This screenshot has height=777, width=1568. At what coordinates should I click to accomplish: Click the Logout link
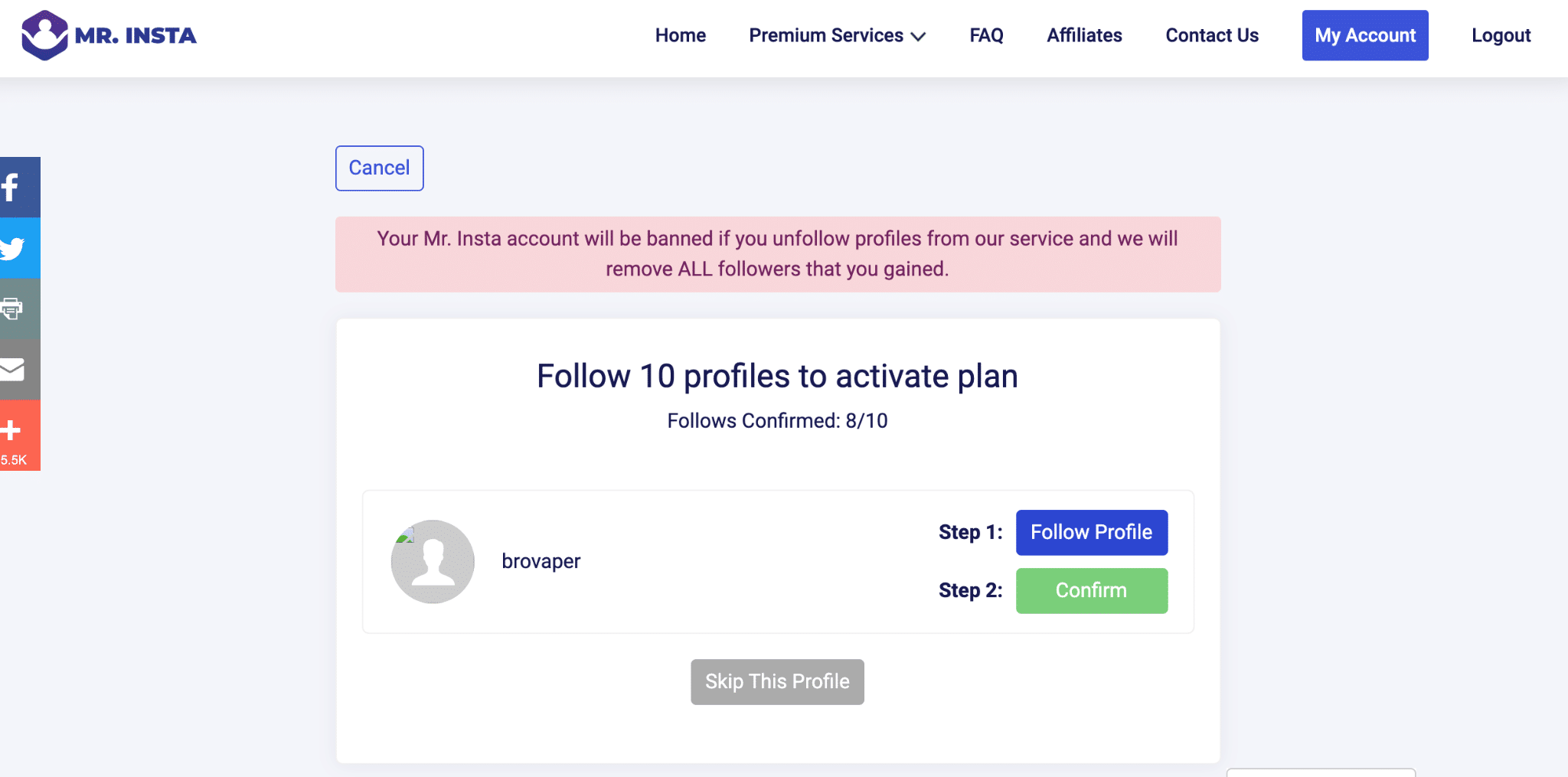[x=1501, y=35]
